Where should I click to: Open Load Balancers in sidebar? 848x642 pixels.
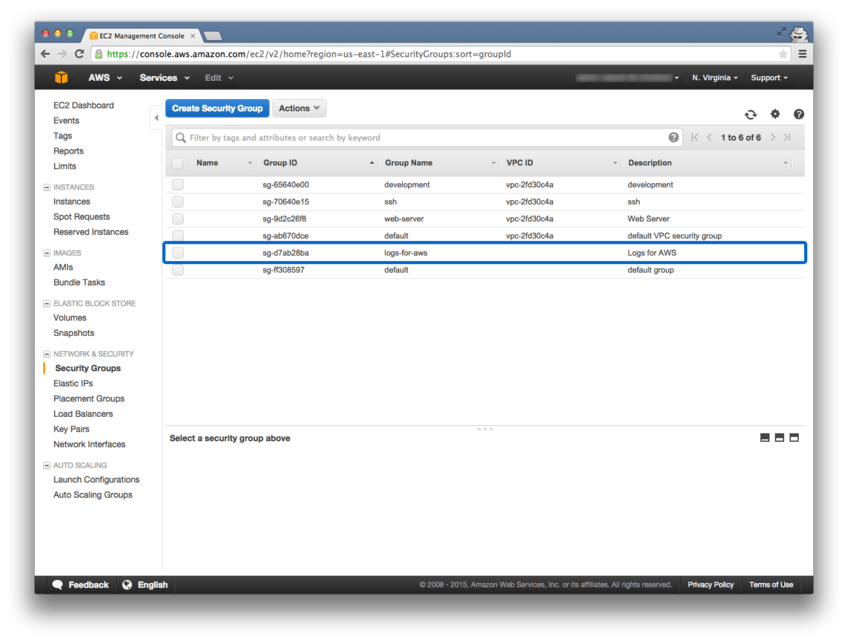coord(83,414)
